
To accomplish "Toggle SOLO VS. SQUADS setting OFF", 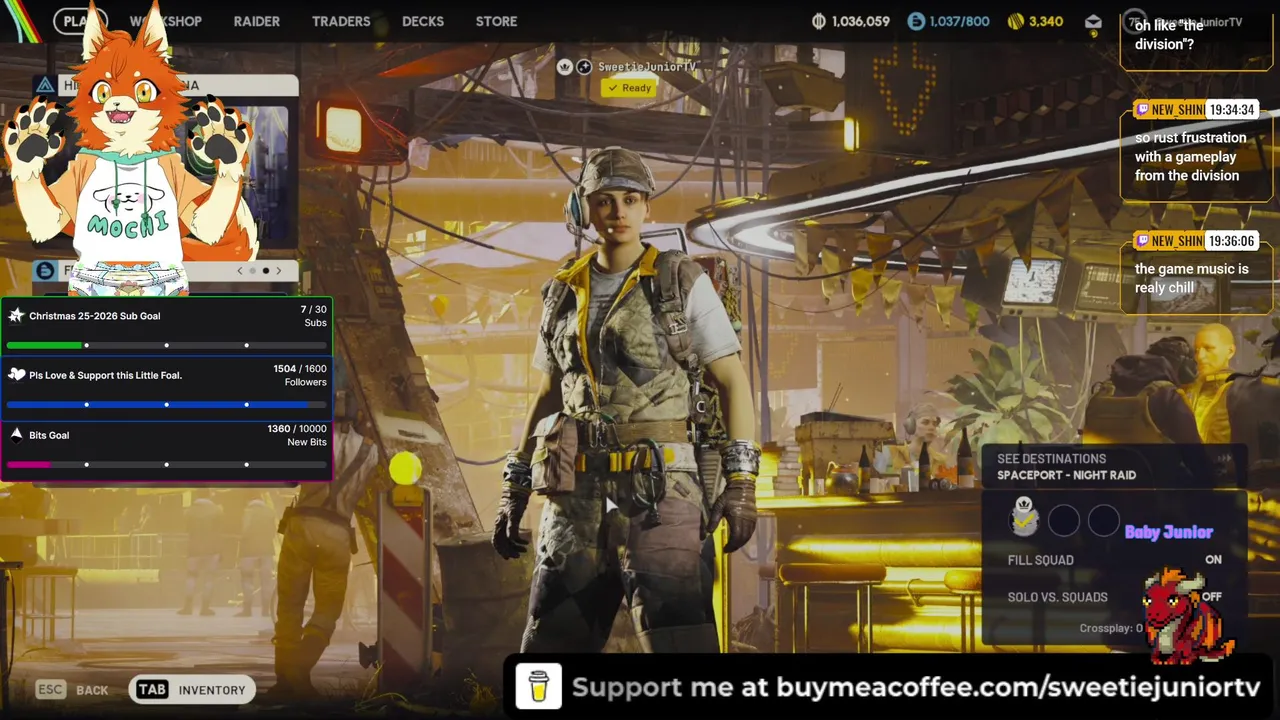I will 1115,597.
